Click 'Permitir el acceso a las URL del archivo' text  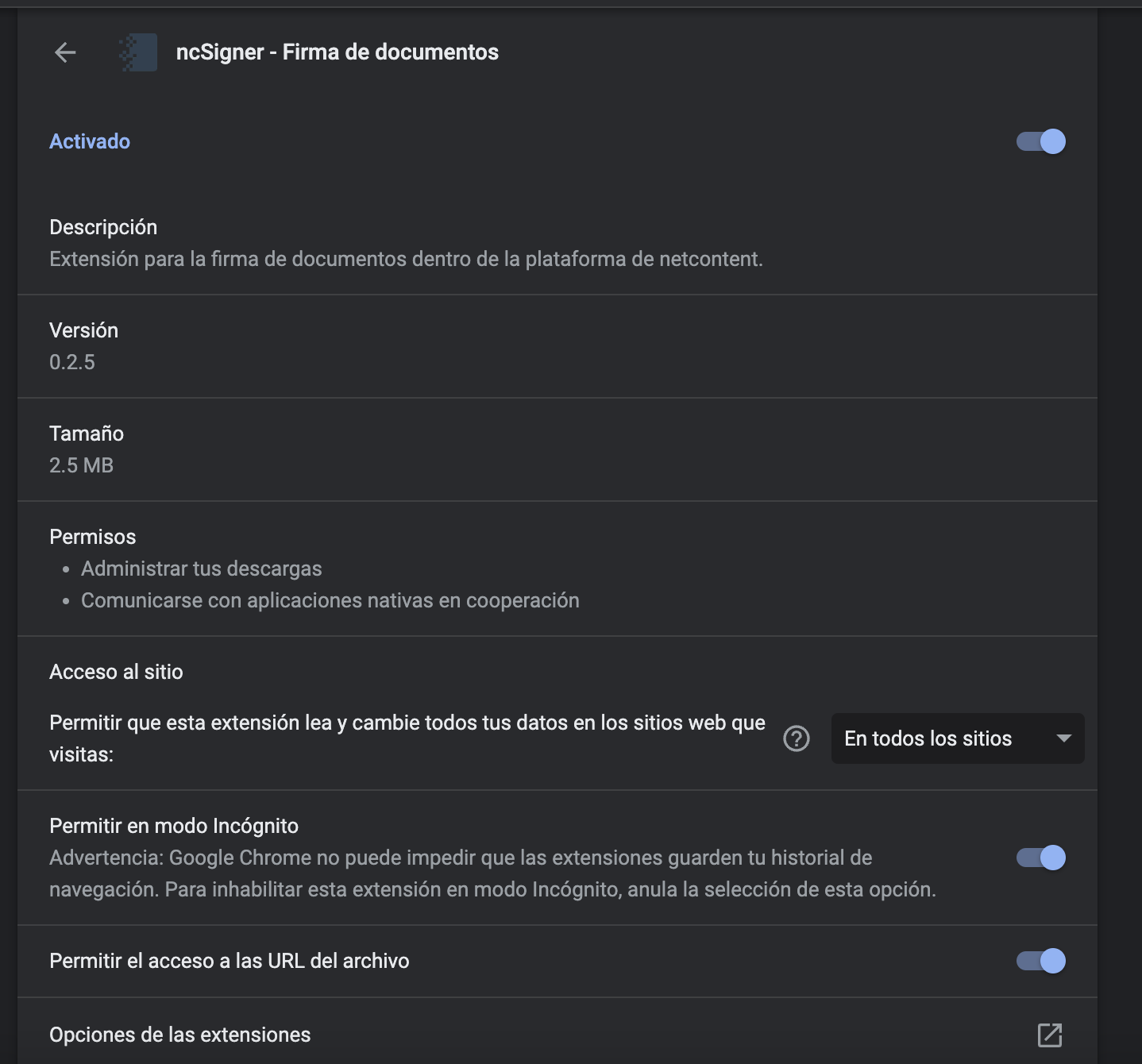point(230,961)
